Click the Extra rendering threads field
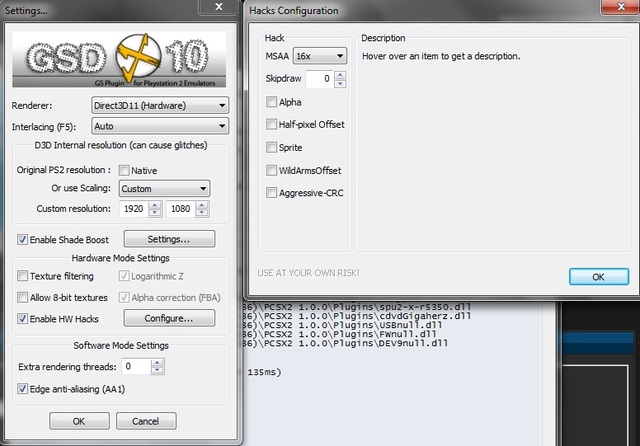Screen dimensions: 640x446 (x=136, y=366)
